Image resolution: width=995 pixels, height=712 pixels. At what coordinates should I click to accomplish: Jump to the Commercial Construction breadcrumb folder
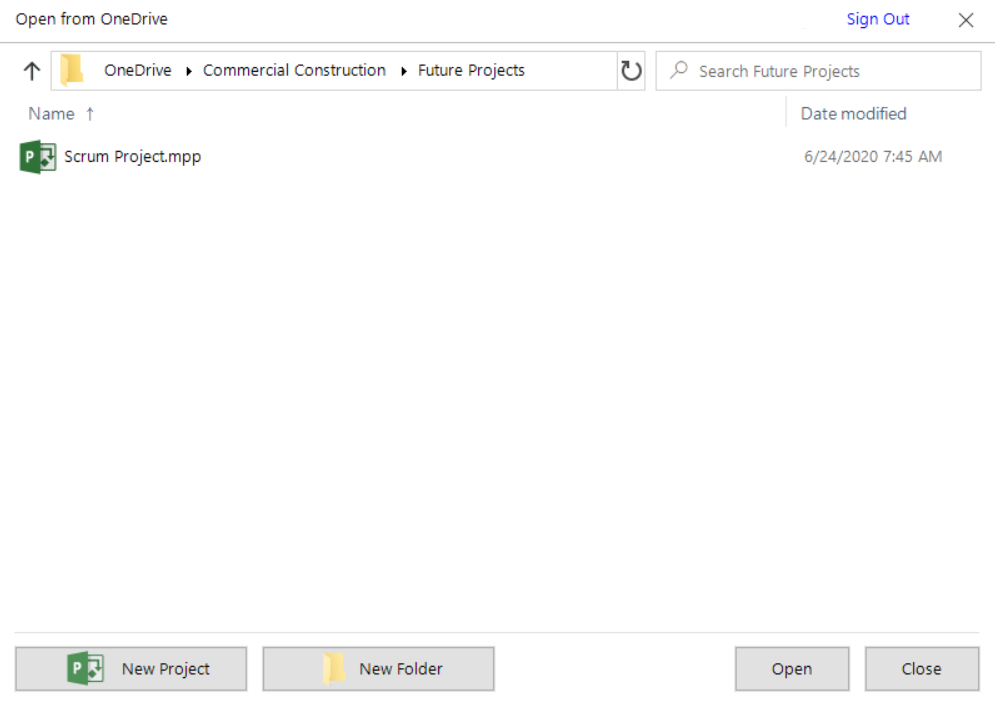[x=294, y=71]
